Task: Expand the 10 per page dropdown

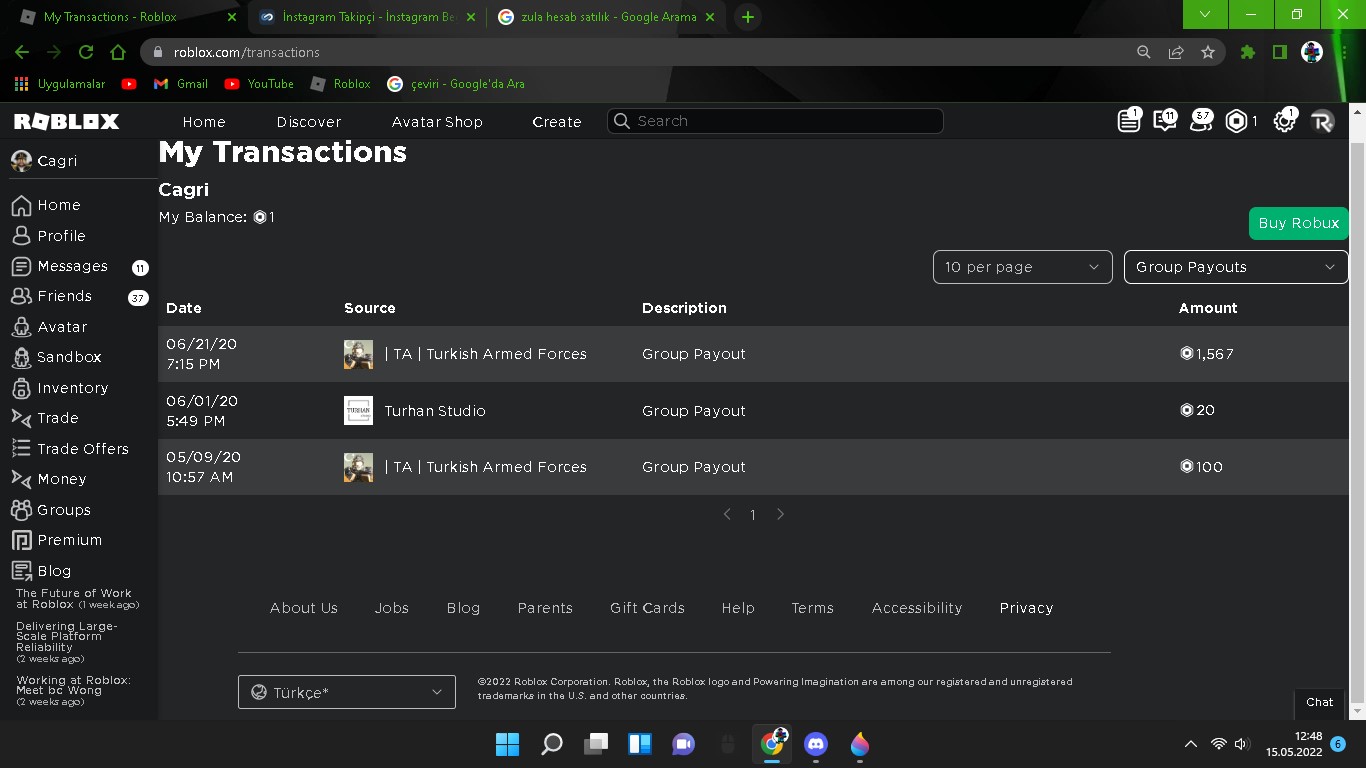Action: click(1022, 267)
